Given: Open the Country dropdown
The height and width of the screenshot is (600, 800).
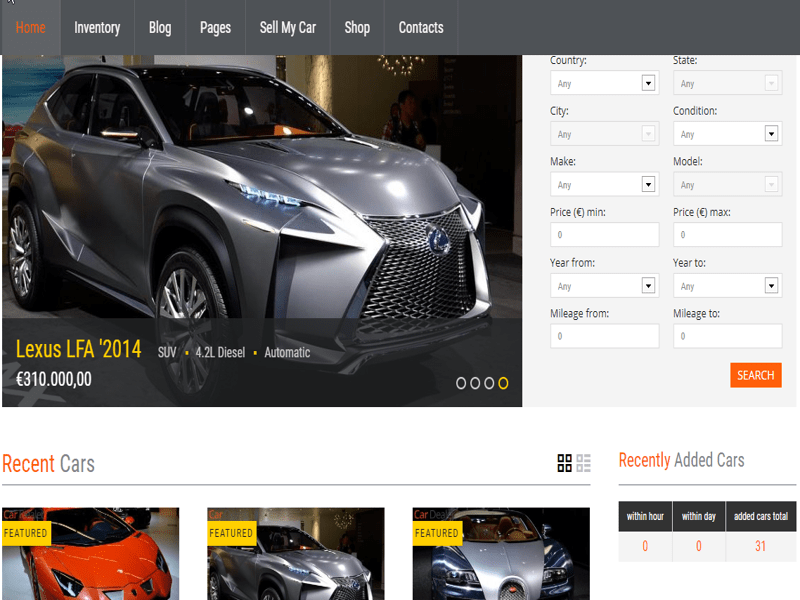Looking at the screenshot, I should tap(604, 84).
